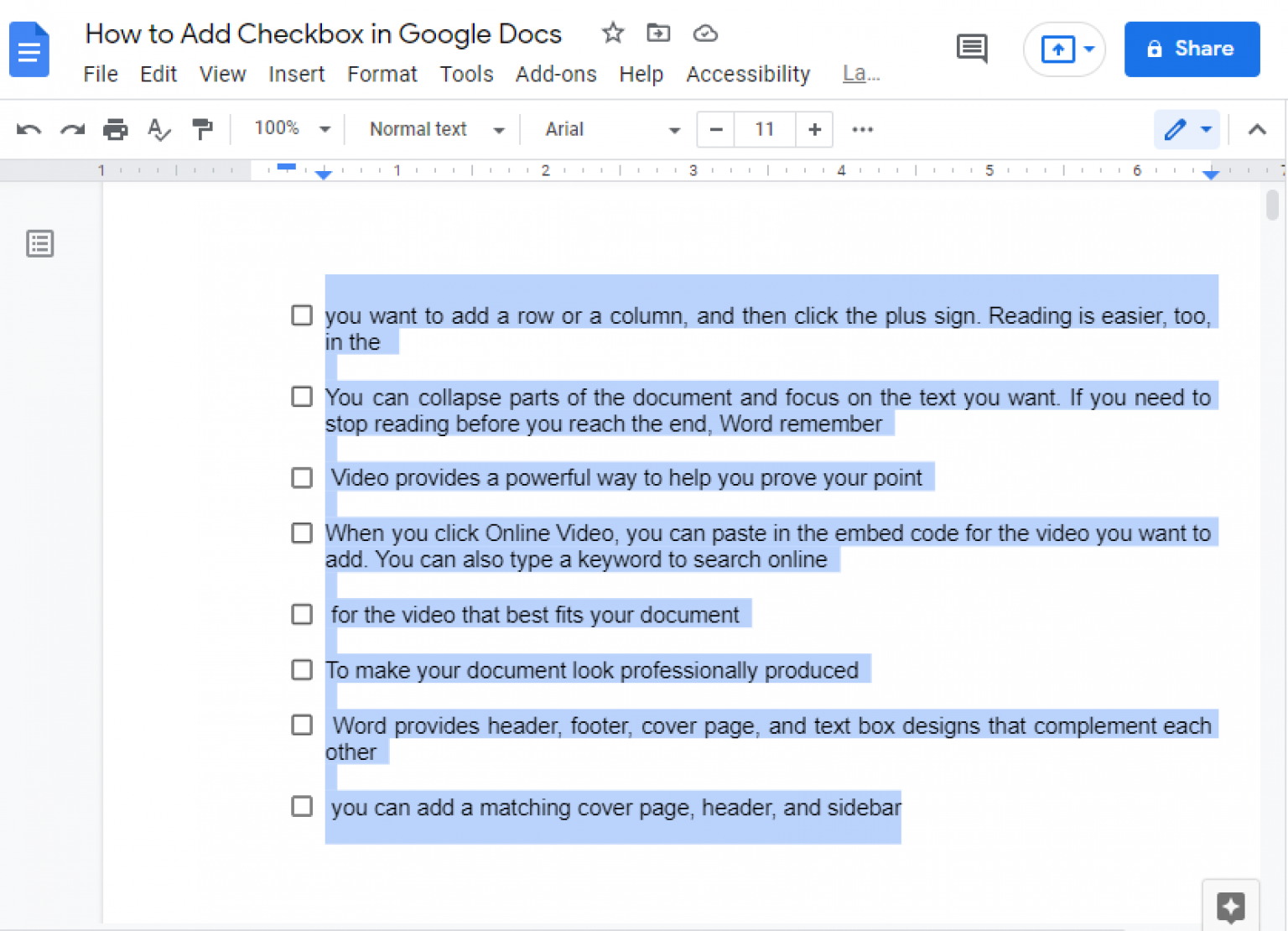
Task: Open the View menu
Action: click(223, 75)
